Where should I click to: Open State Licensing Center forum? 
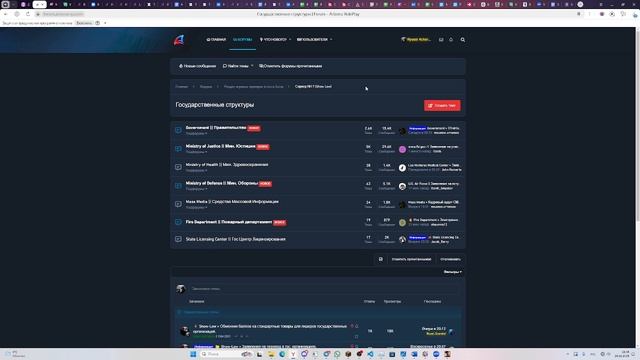point(236,239)
